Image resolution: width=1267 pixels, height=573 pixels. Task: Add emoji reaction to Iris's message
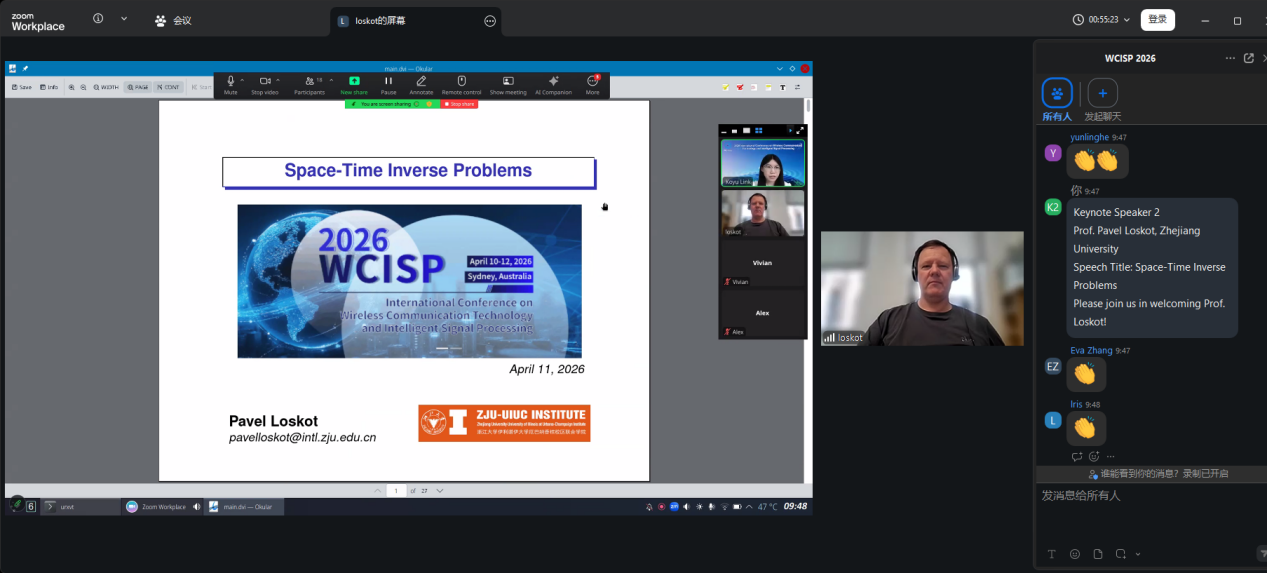pyautogui.click(x=1093, y=456)
